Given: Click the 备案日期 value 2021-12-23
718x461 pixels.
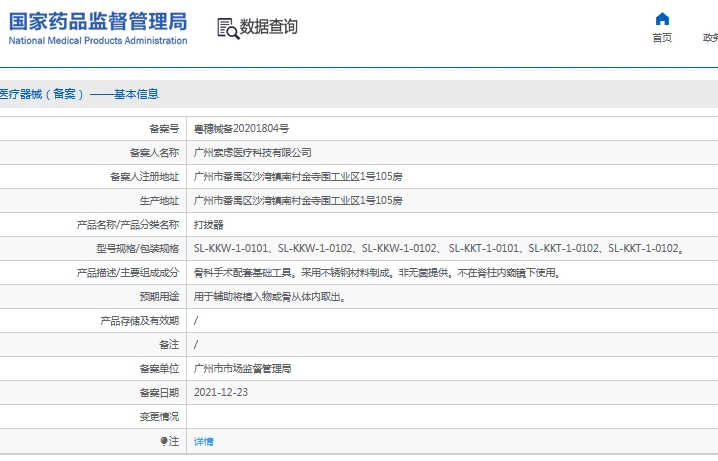Looking at the screenshot, I should point(221,393).
